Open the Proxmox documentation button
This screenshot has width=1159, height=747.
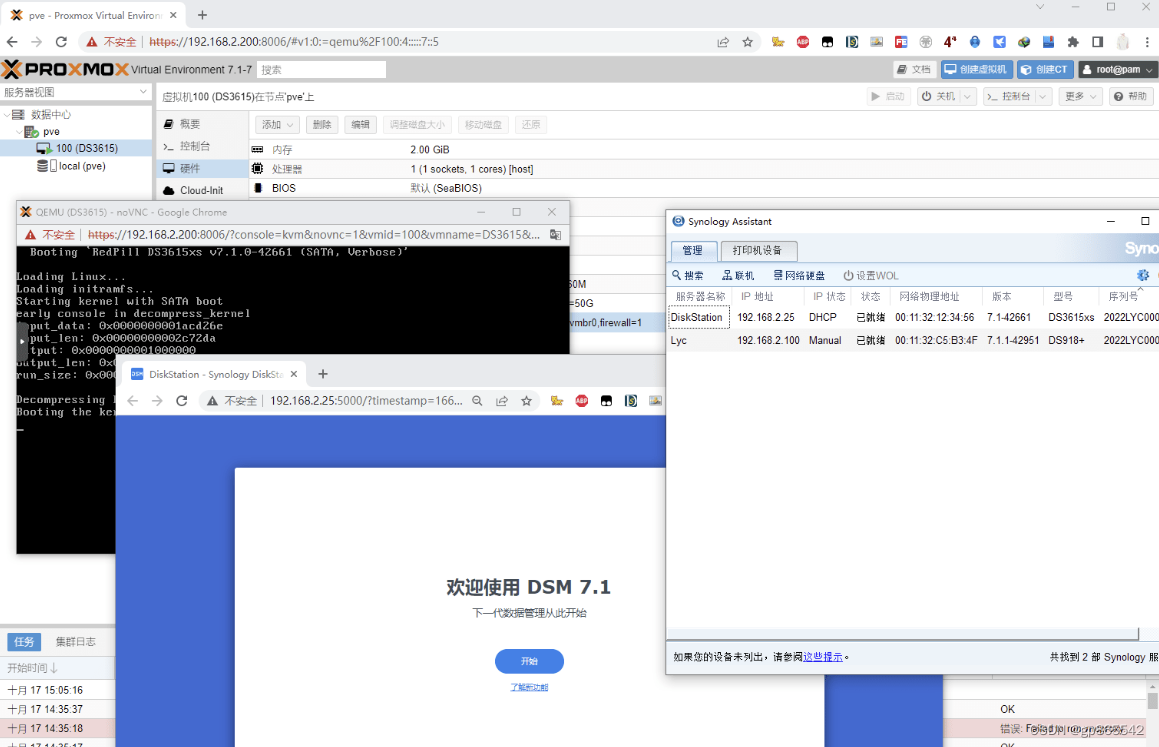click(914, 69)
